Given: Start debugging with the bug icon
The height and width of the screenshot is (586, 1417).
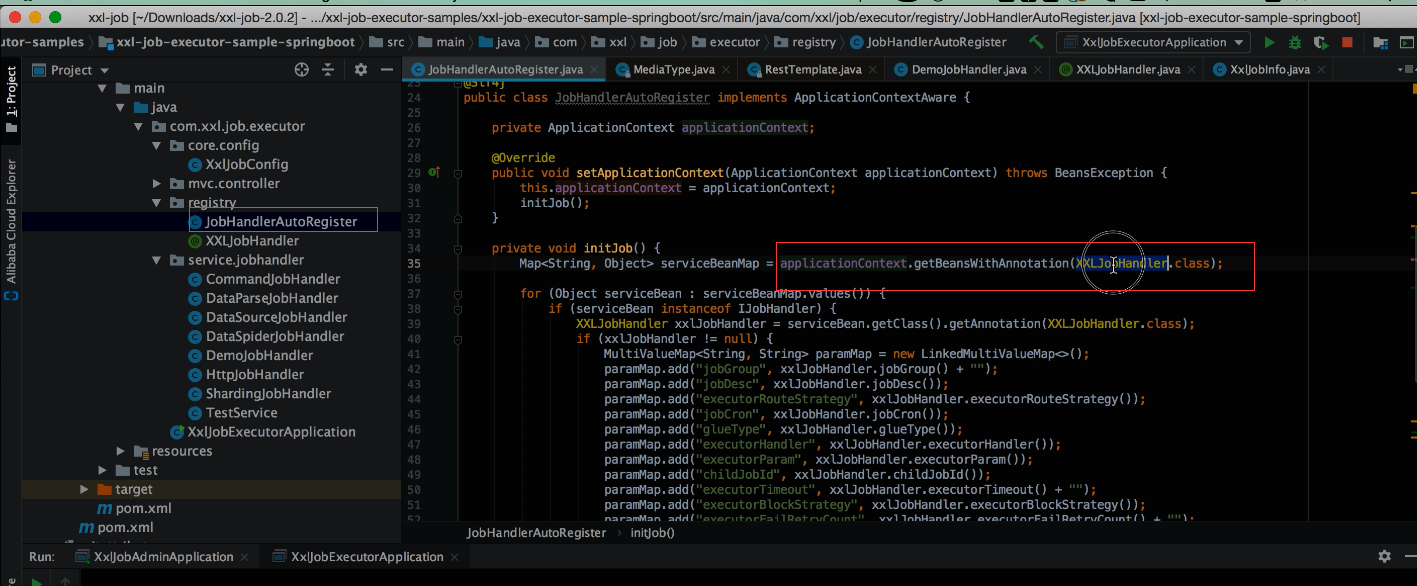Looking at the screenshot, I should click(x=1295, y=43).
